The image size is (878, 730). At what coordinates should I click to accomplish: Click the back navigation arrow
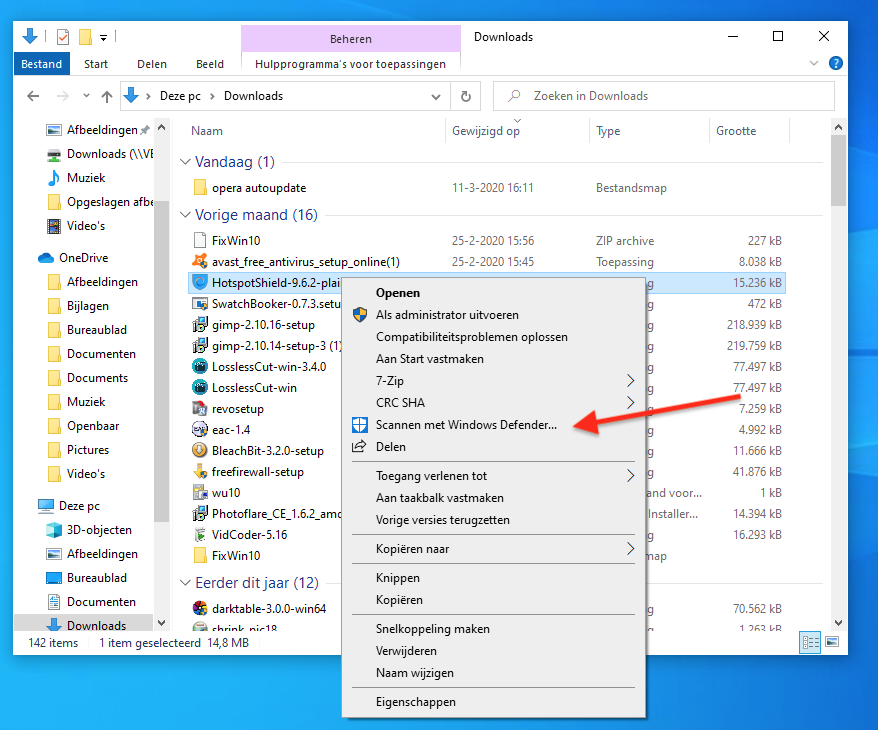pyautogui.click(x=33, y=97)
